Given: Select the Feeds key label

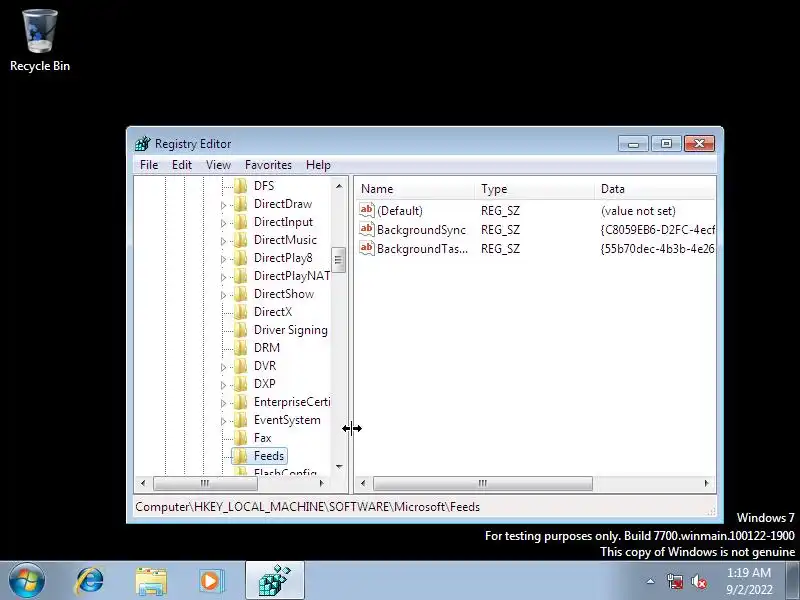Looking at the screenshot, I should 269,456.
